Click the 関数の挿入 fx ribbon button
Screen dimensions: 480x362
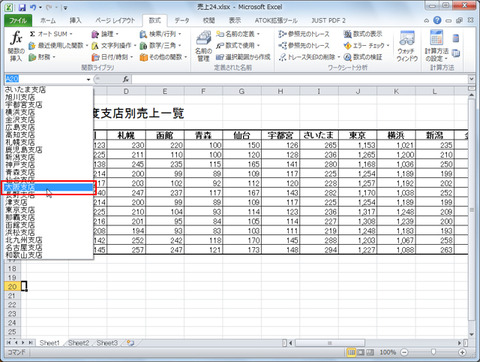16,46
